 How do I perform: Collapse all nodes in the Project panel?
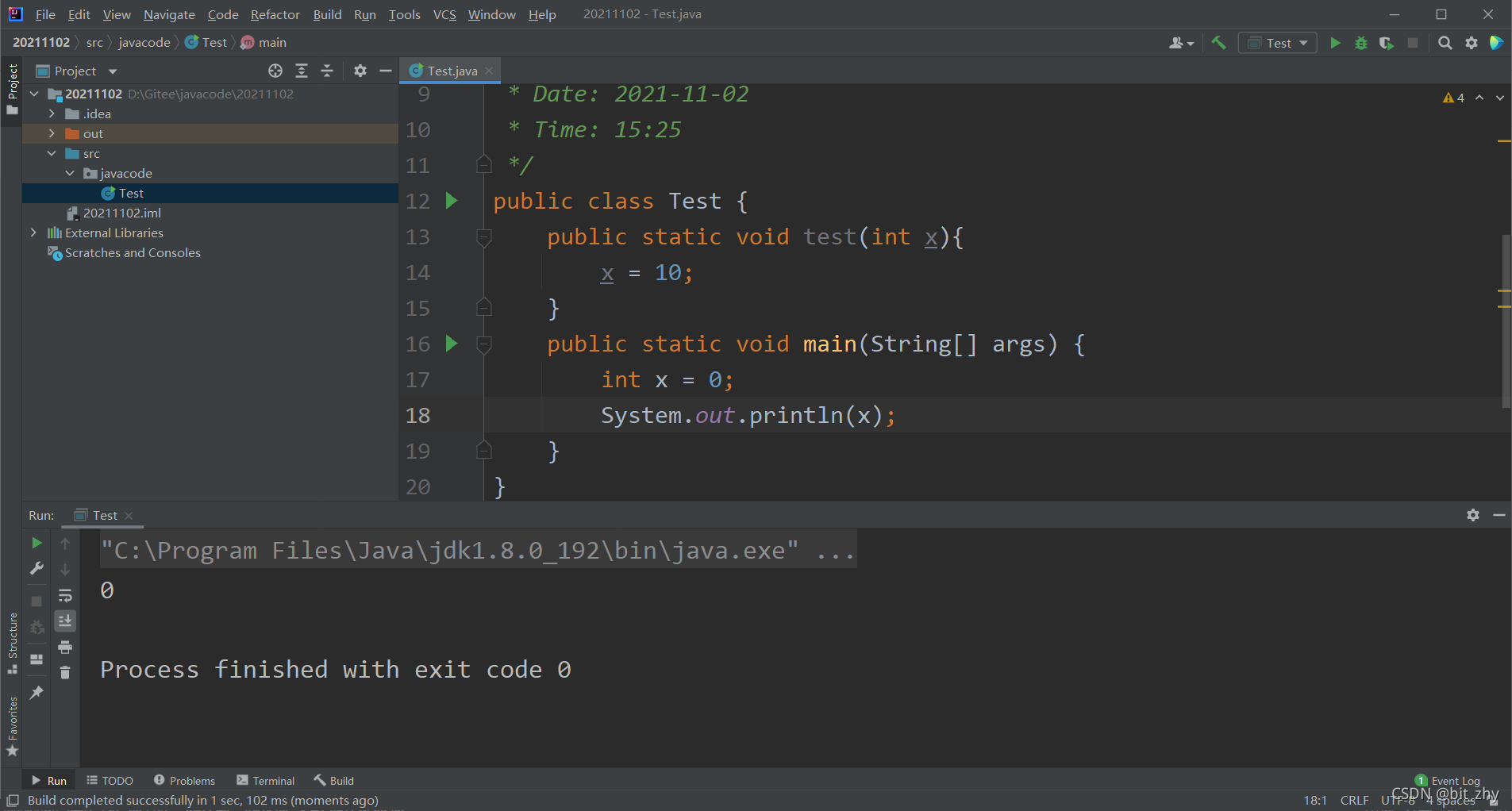327,71
